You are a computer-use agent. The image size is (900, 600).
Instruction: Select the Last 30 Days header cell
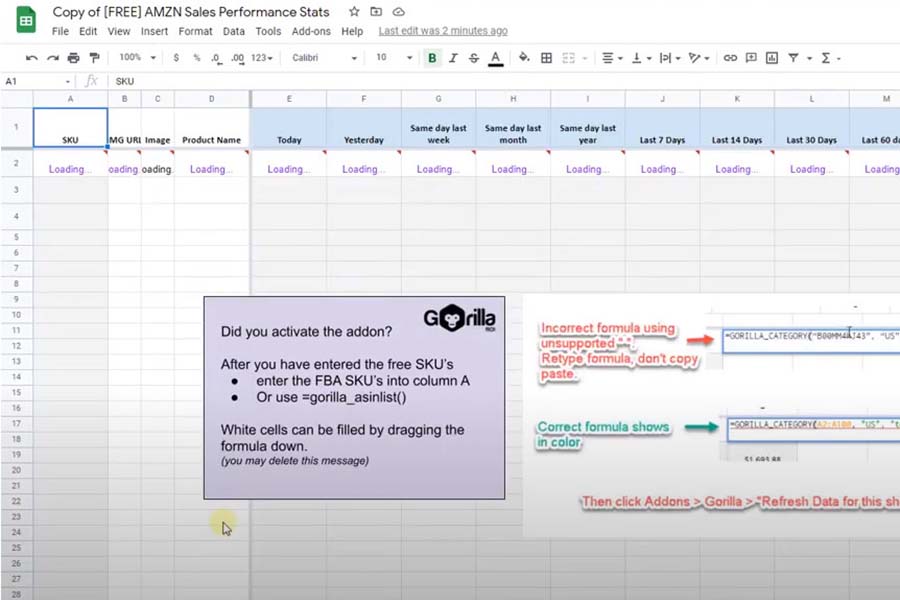tap(812, 127)
